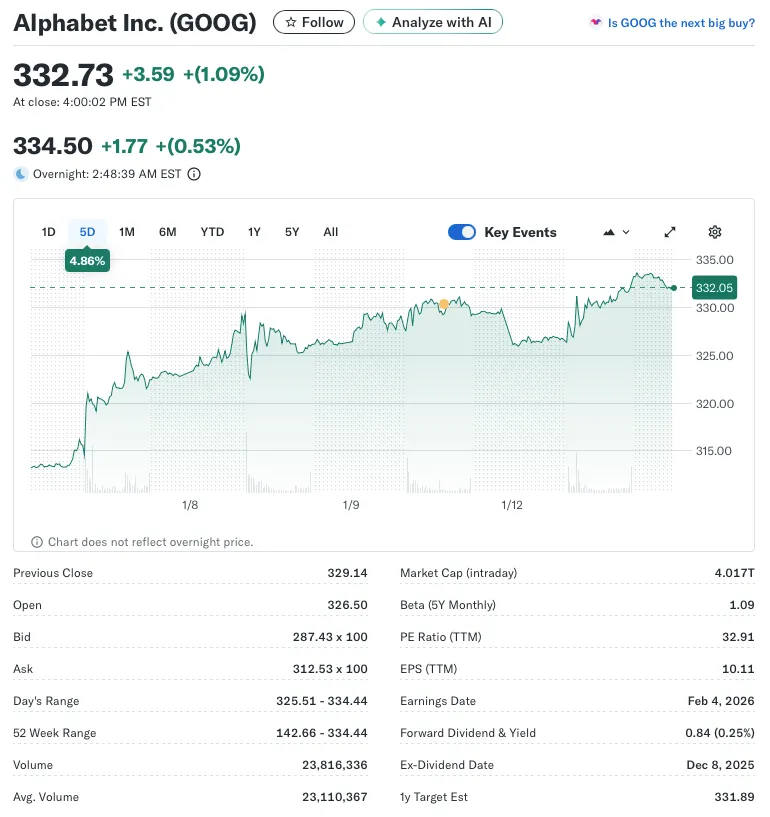Select the 1D time range
The height and width of the screenshot is (817, 770).
pos(48,232)
